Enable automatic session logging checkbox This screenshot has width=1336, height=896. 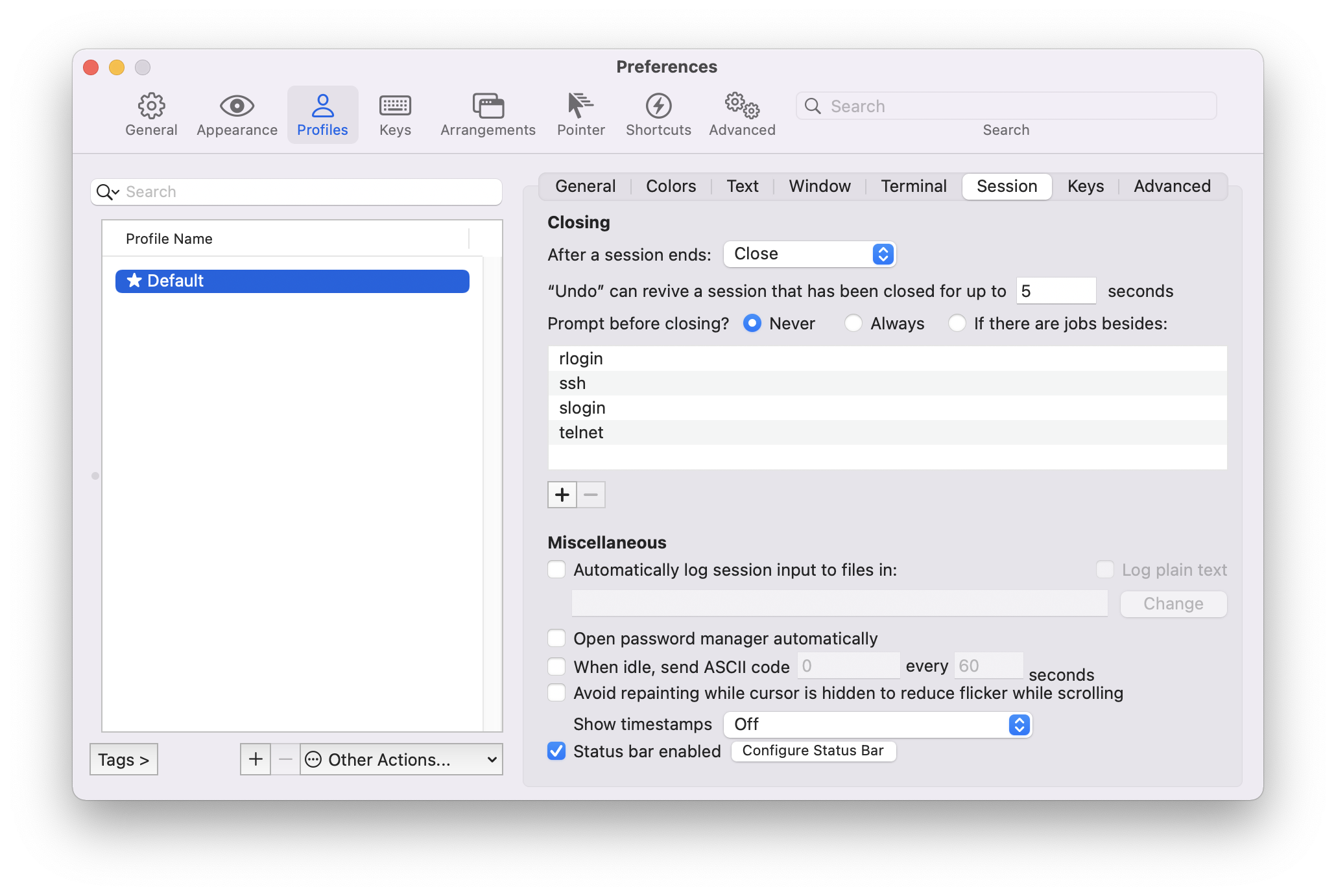point(556,570)
